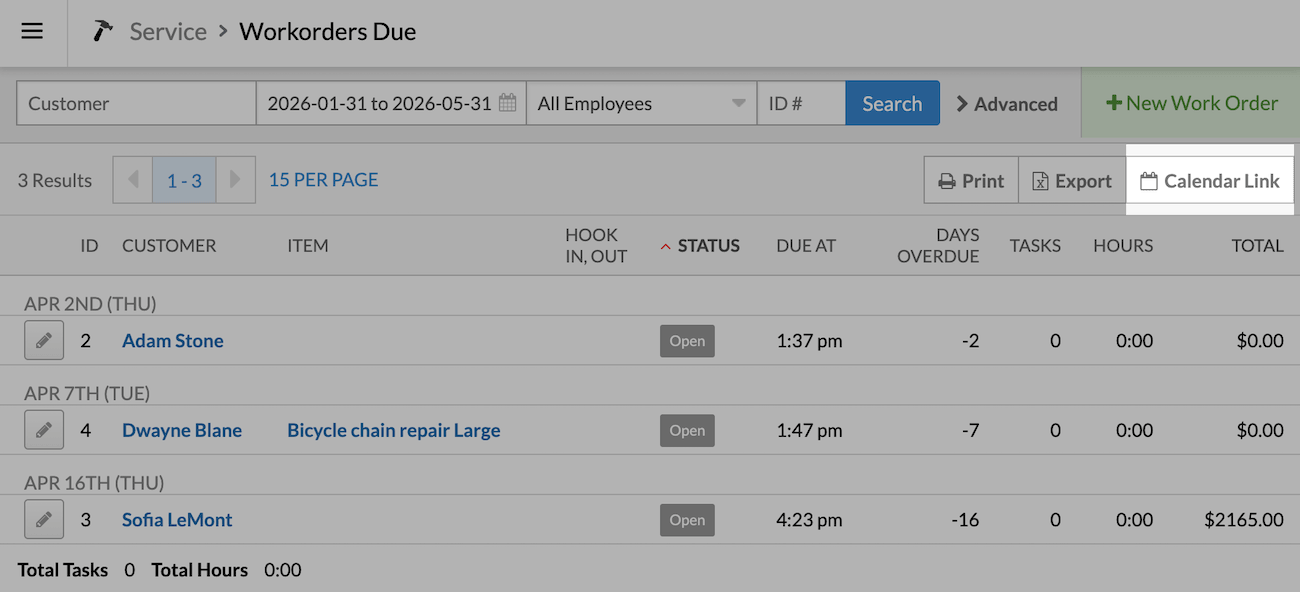Open Adam Stone's customer record
This screenshot has width=1300, height=592.
pos(172,340)
